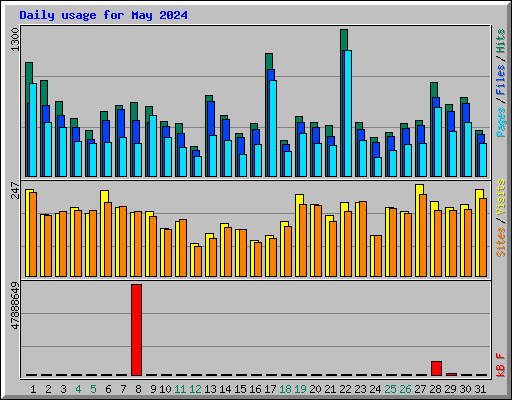Click day 28 on the x-axis
The width and height of the screenshot is (512, 400).
pos(435,389)
